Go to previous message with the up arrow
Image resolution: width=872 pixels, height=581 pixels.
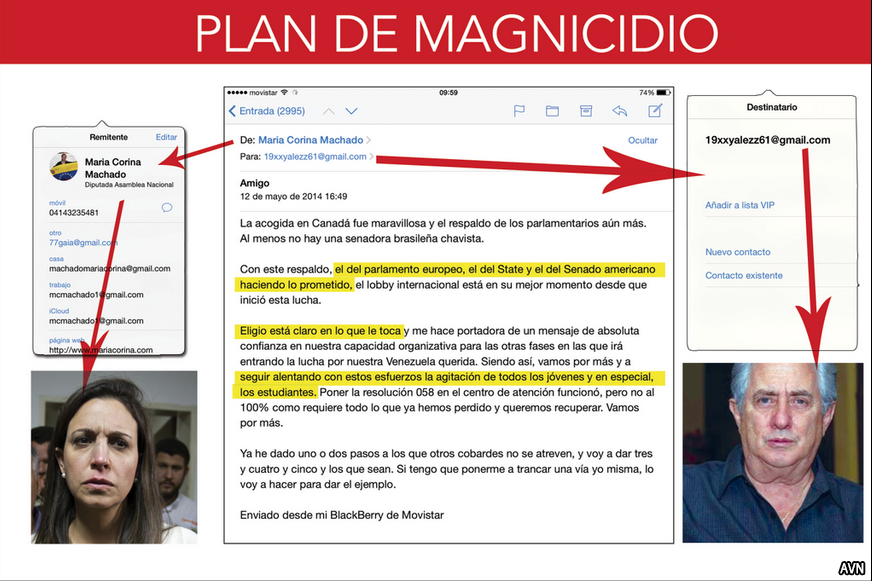(x=327, y=111)
